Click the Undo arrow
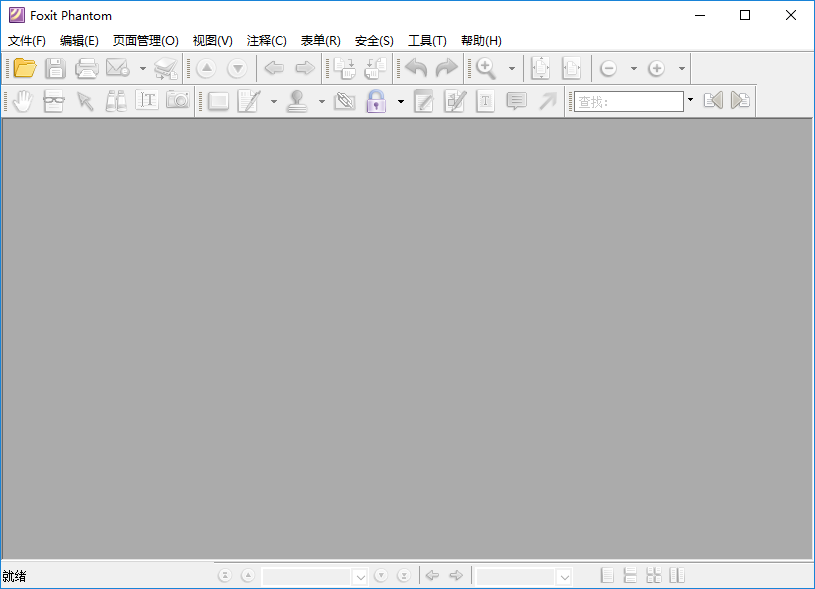 [x=415, y=68]
